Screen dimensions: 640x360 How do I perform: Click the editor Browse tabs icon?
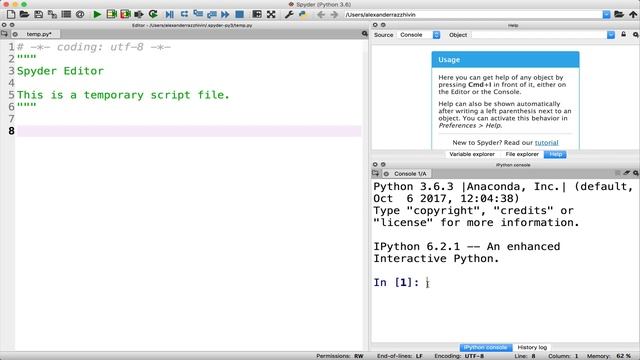[x=4, y=34]
